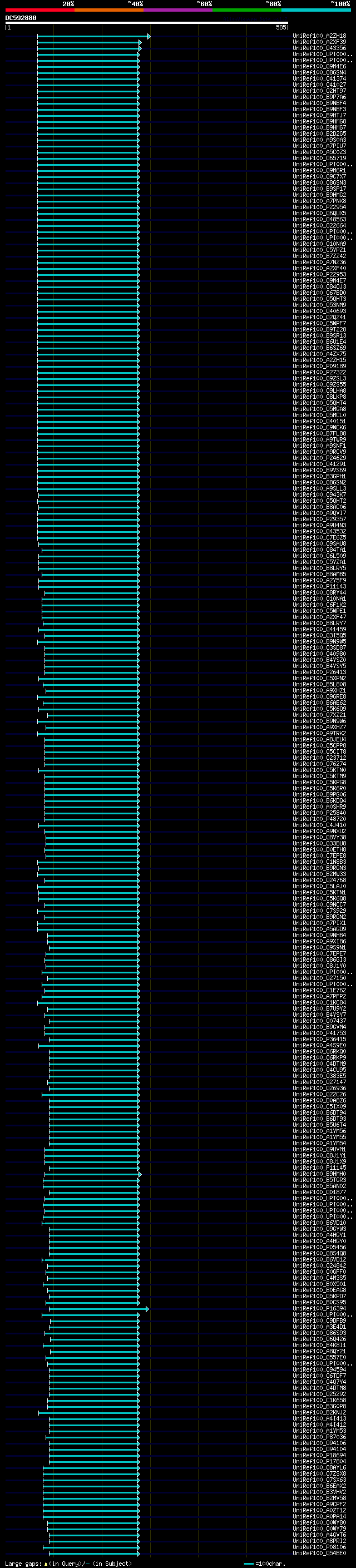The height and width of the screenshot is (1568, 356).
Task: Select hit UniRef100_Q9C7X7
Action: coord(319,176)
